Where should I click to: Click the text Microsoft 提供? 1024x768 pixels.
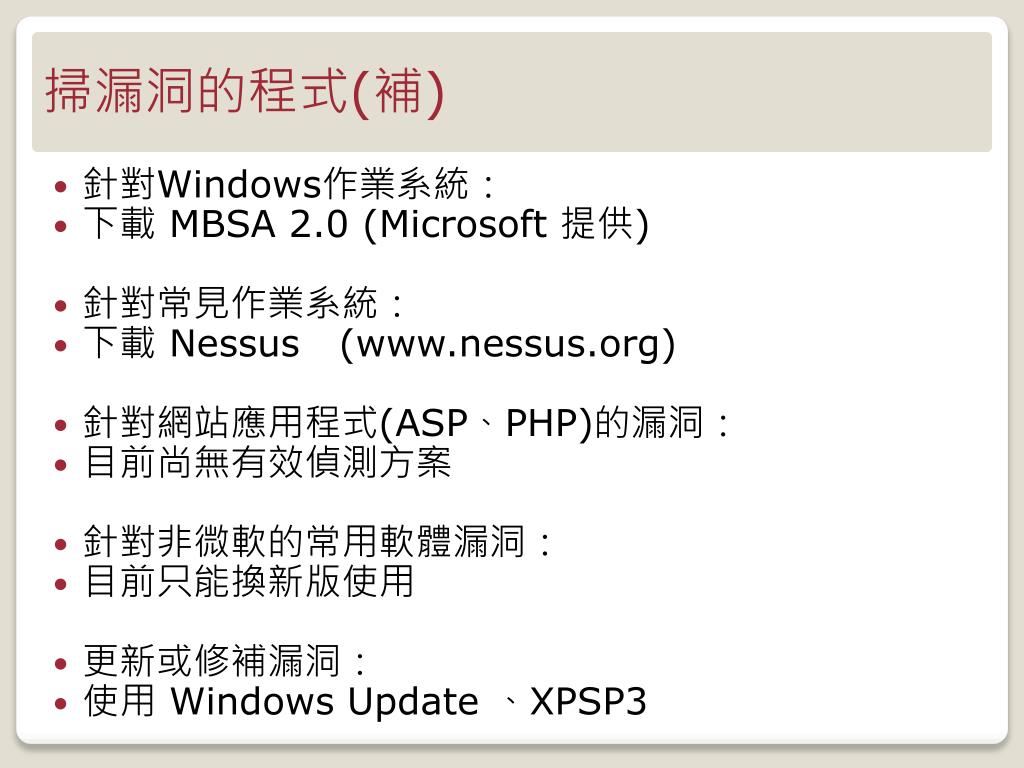(x=513, y=224)
